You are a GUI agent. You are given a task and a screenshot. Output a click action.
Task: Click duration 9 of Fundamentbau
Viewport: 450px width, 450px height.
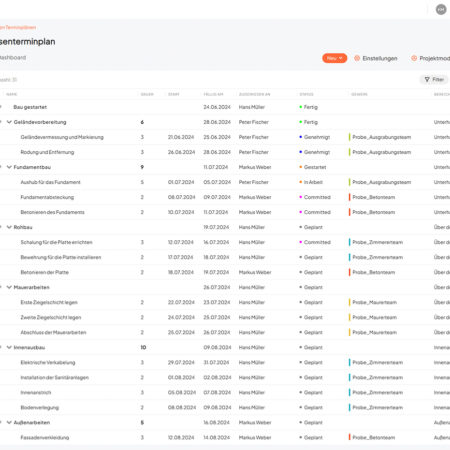tap(142, 167)
